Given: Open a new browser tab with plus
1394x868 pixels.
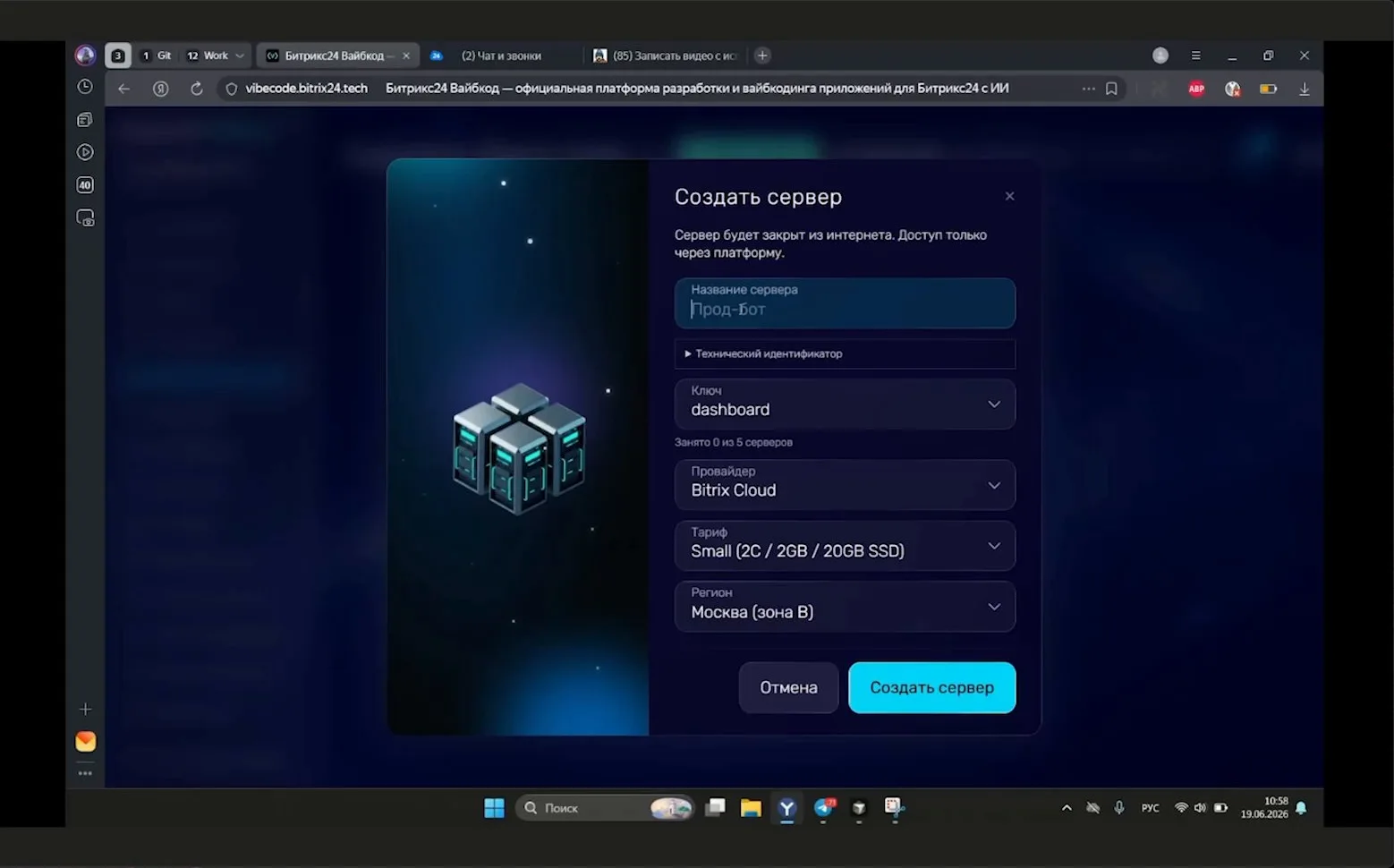Looking at the screenshot, I should click(762, 55).
